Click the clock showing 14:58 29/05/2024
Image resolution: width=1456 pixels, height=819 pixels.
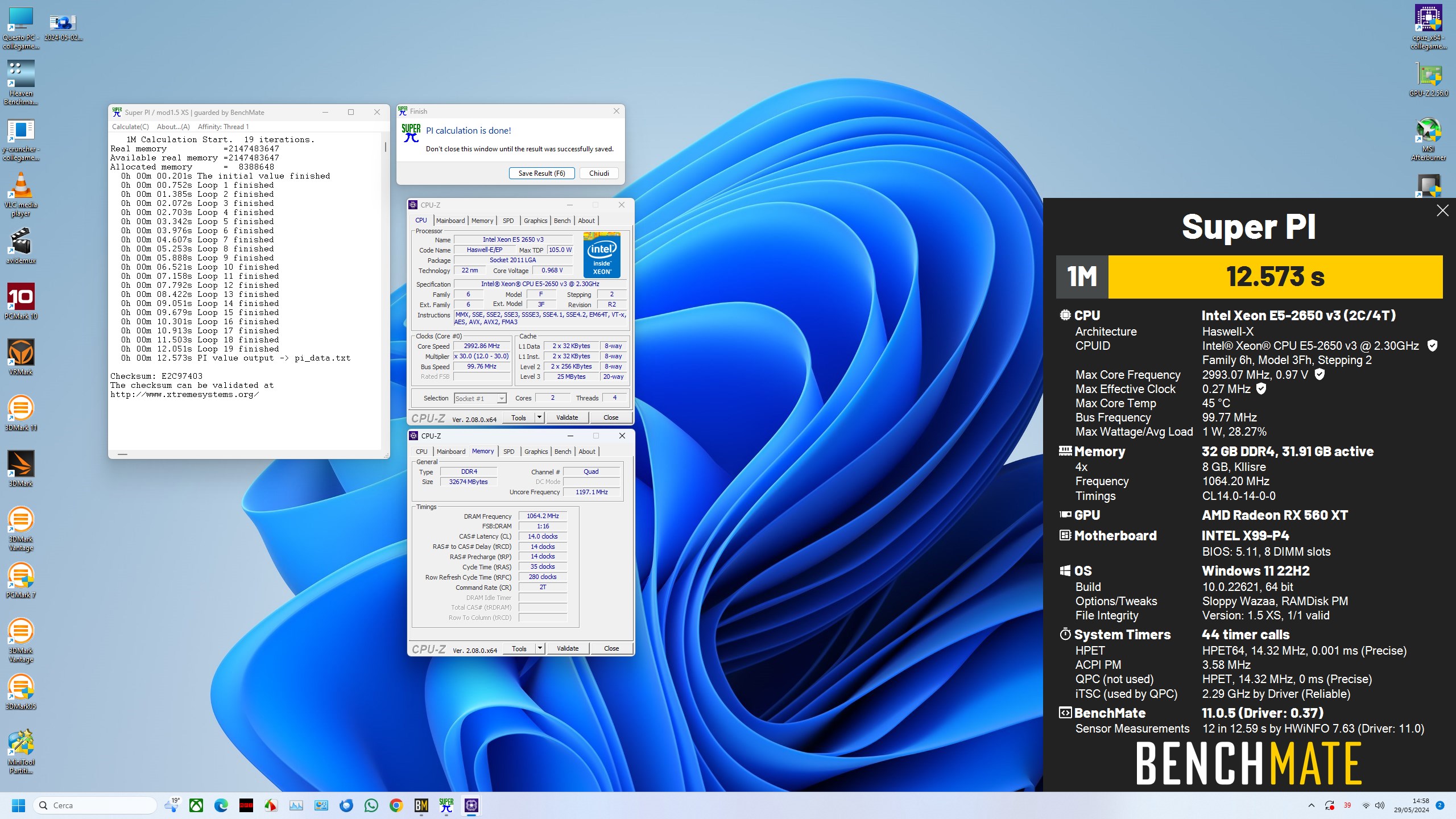(x=1412, y=805)
